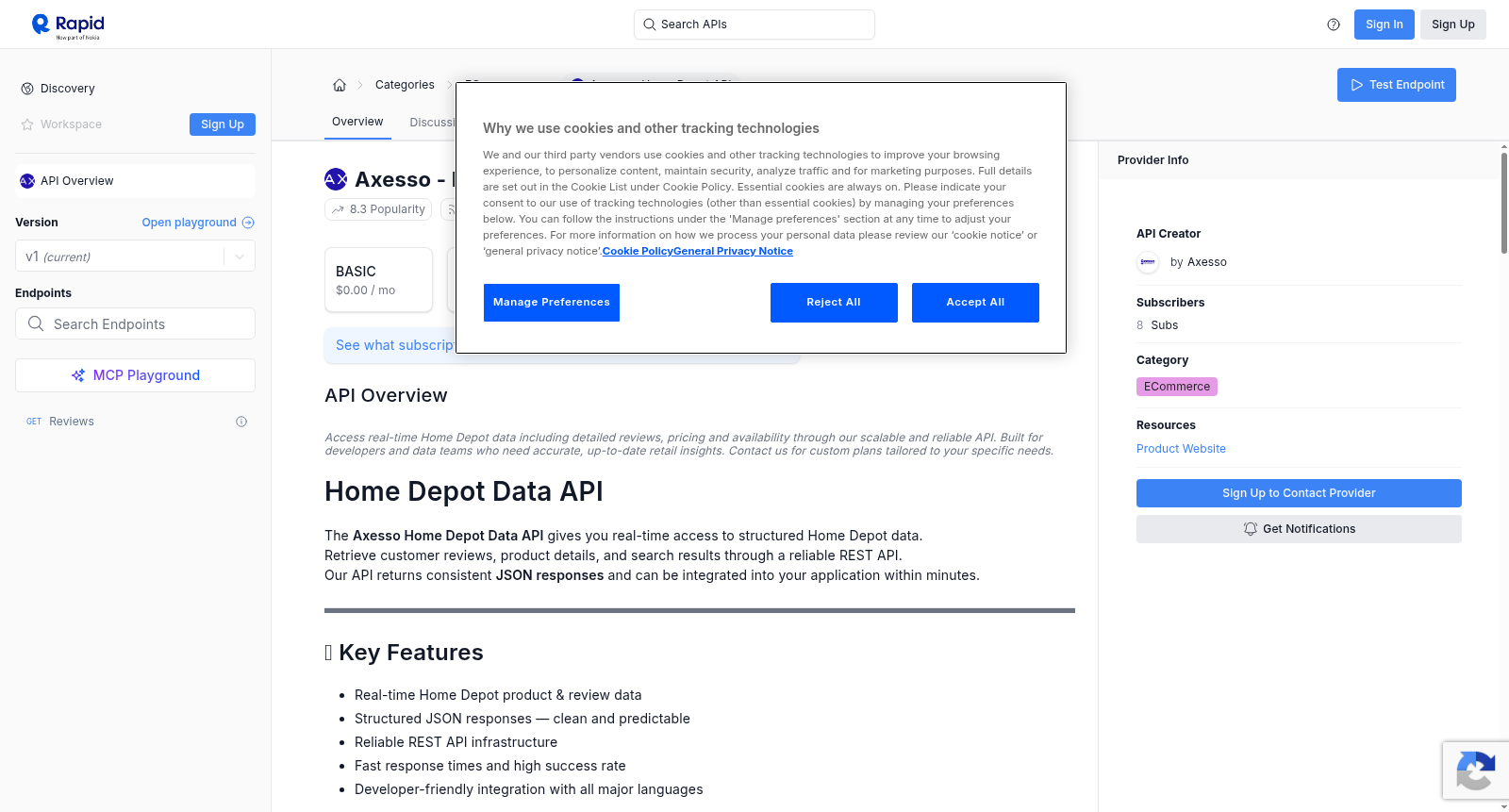This screenshot has width=1509, height=812.
Task: Expand version list using chevron arrow
Action: pyautogui.click(x=240, y=257)
